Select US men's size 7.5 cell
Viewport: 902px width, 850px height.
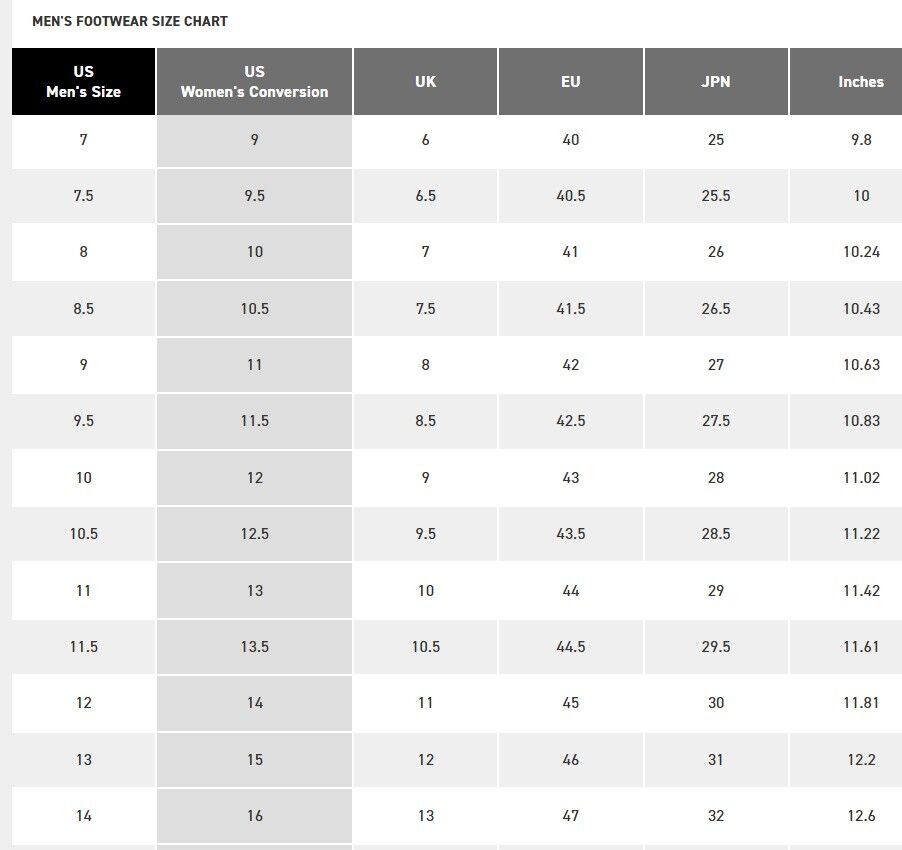click(x=83, y=196)
